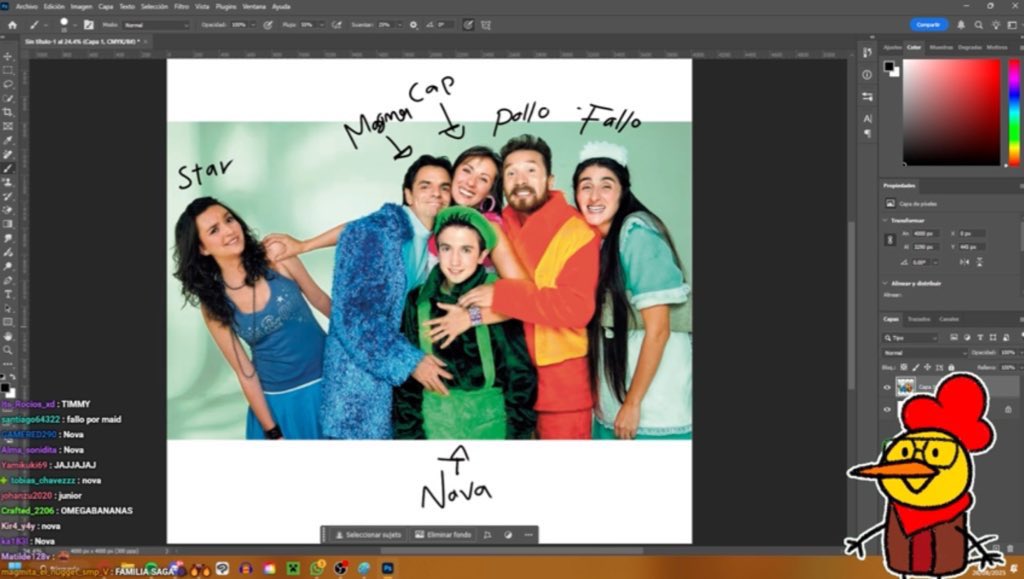The image size is (1024, 579).
Task: Toggle lock all on layer
Action: [x=951, y=368]
